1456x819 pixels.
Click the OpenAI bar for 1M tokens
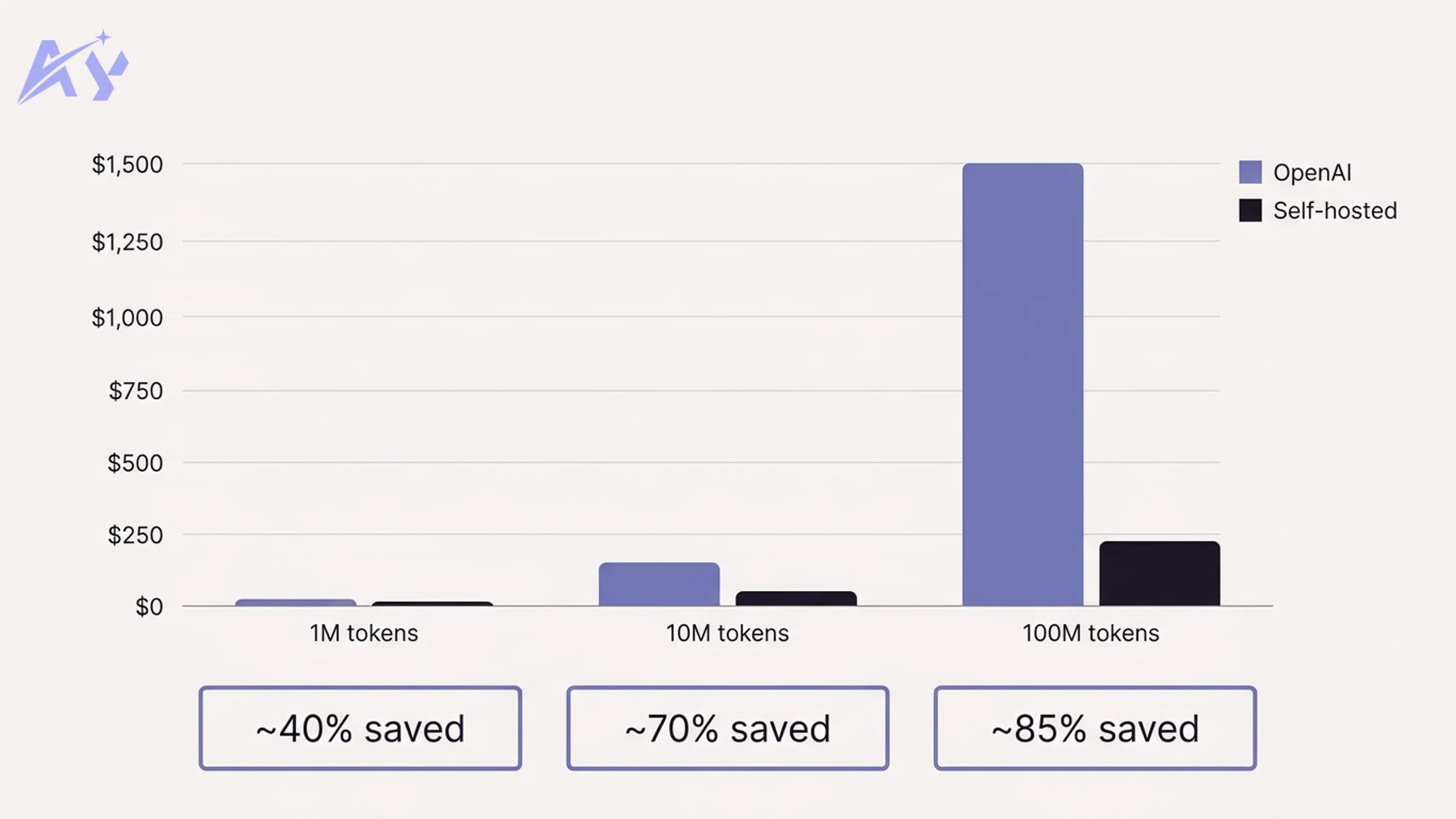pos(295,602)
